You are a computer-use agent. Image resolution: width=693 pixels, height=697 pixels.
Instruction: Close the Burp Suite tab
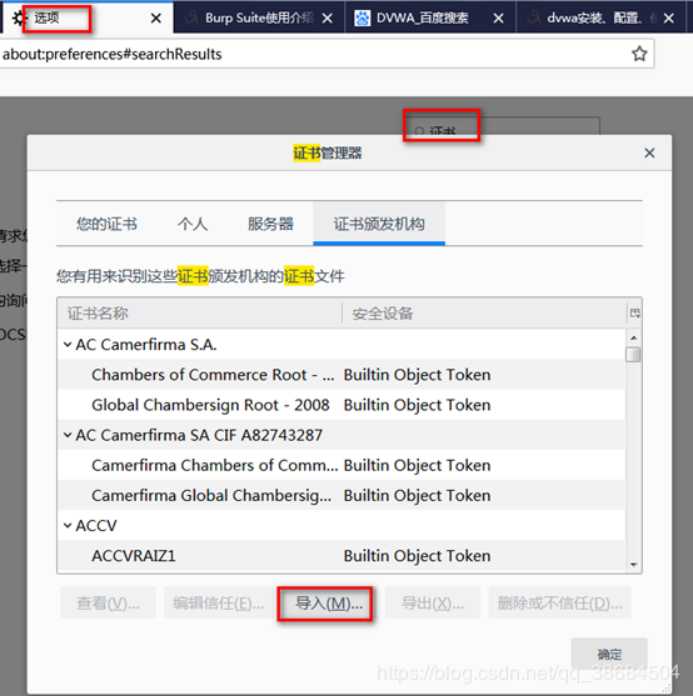pos(327,18)
